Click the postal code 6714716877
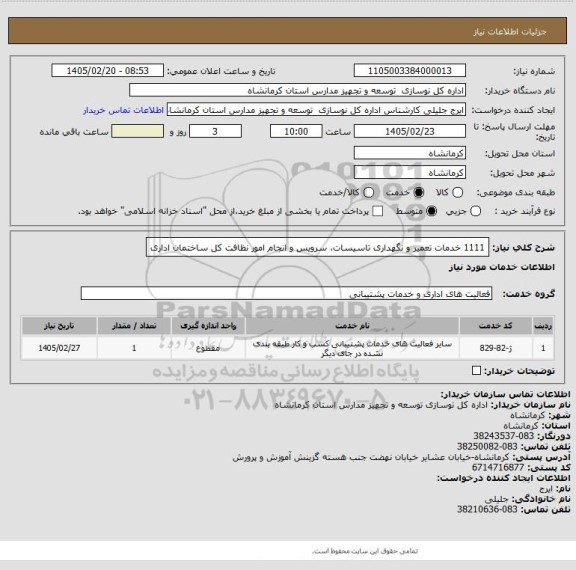 498,467
